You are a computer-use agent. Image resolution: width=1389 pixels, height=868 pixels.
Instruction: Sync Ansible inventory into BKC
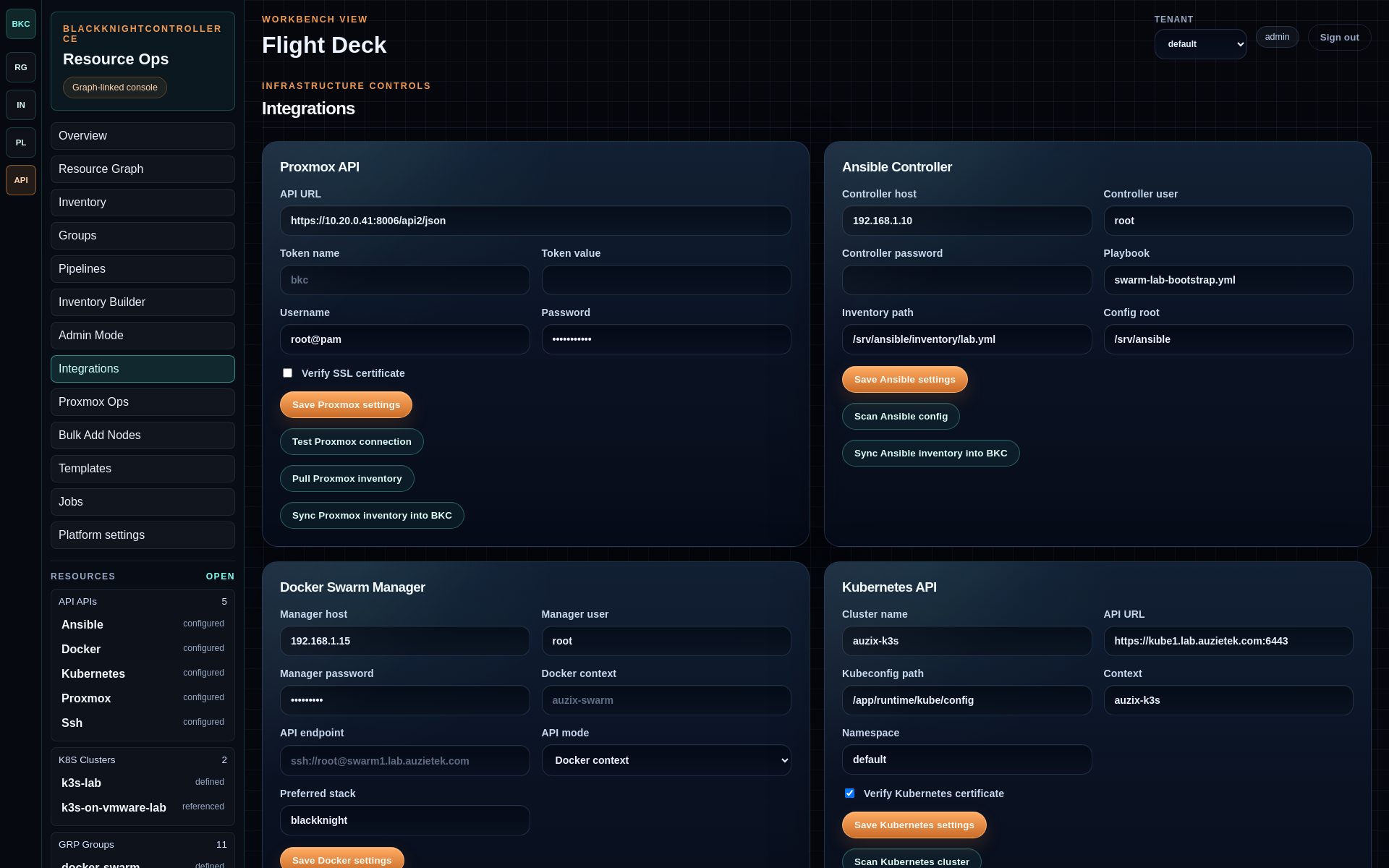pyautogui.click(x=930, y=454)
